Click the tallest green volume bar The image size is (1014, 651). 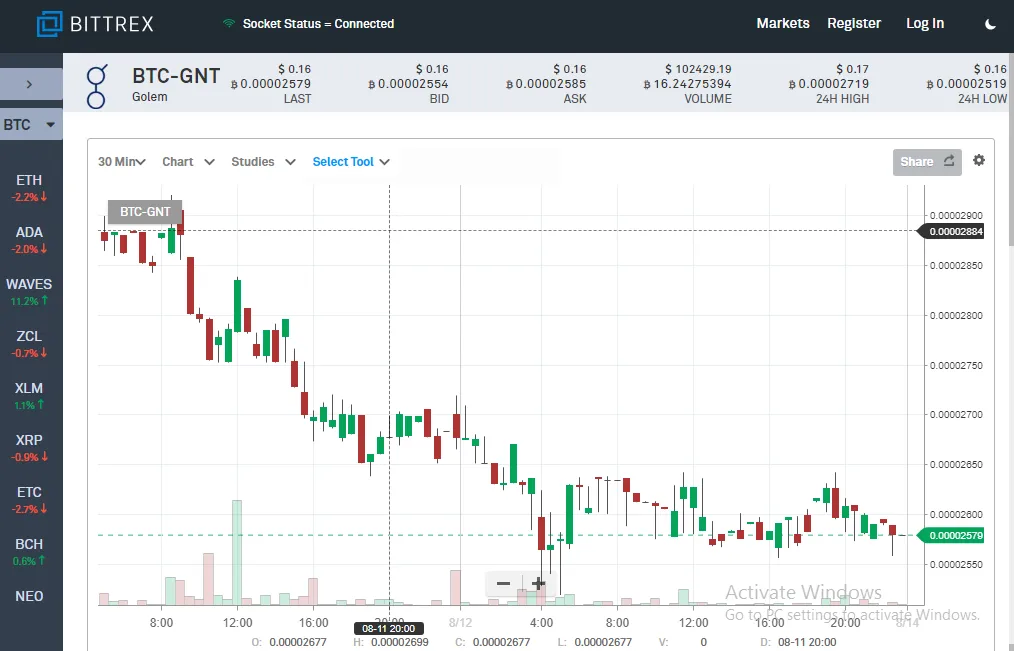click(x=237, y=552)
